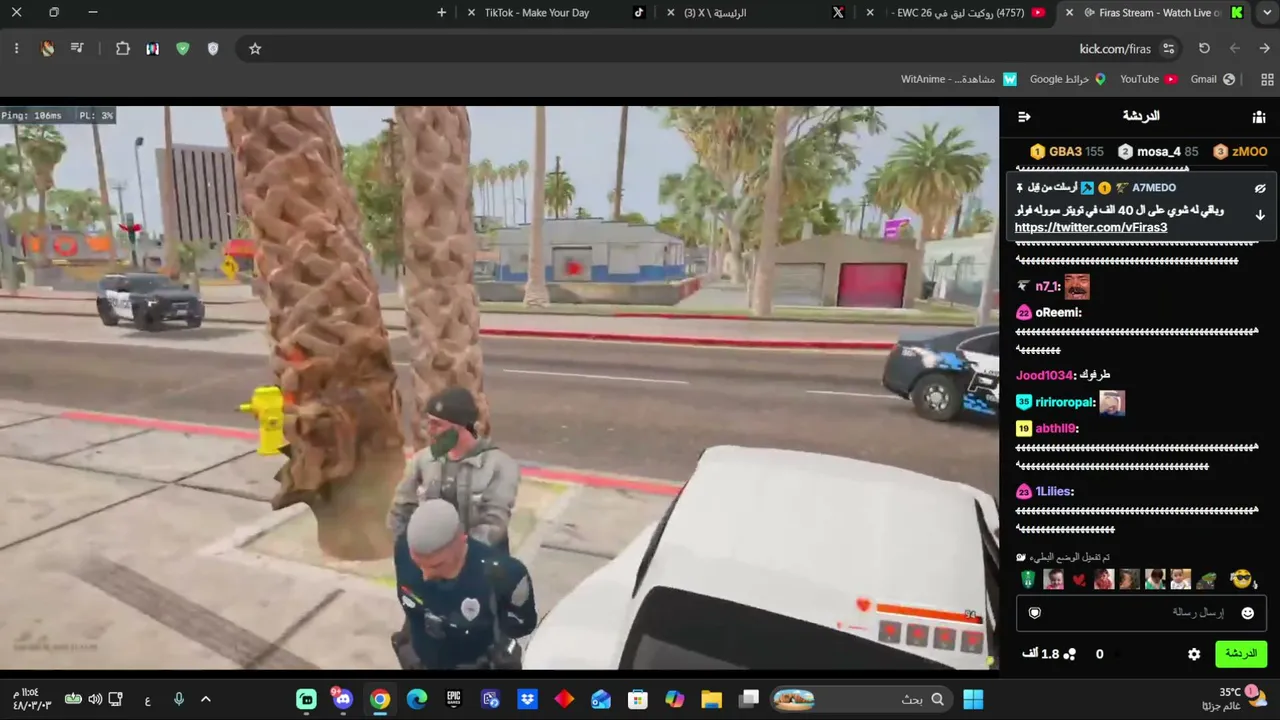
Task: Open the Google Maps bookmark
Action: (x=1068, y=79)
